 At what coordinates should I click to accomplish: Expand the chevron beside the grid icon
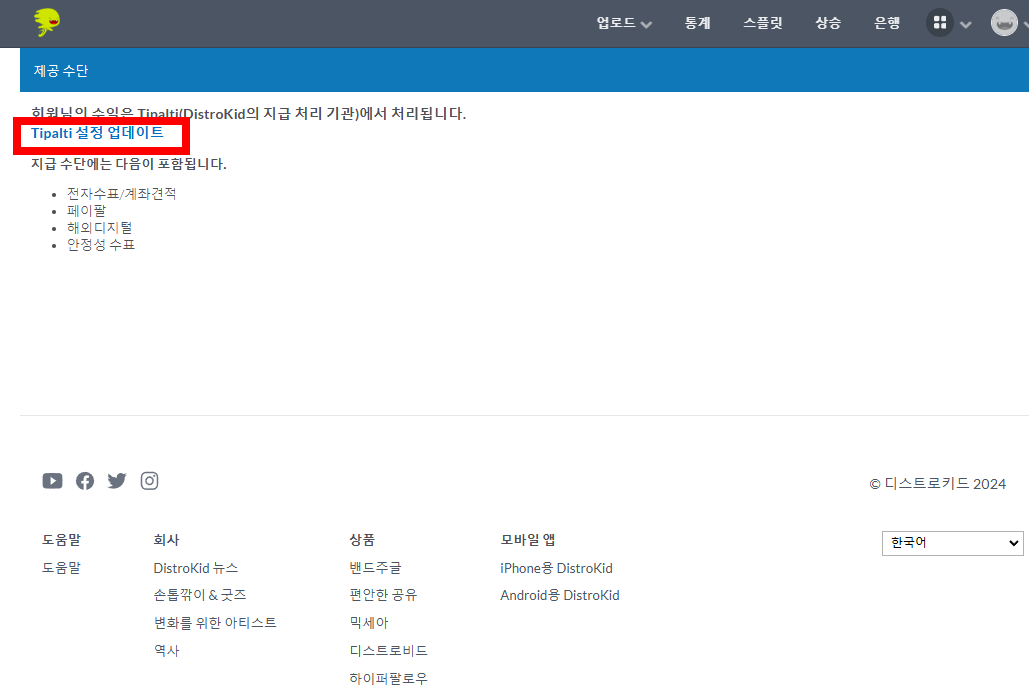[x=965, y=25]
